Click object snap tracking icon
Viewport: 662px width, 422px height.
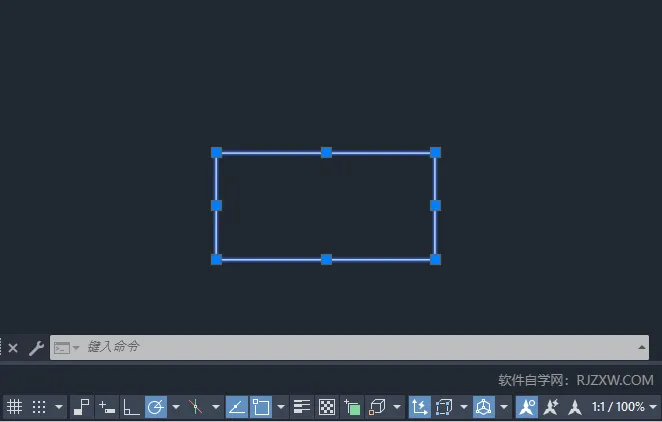click(x=237, y=407)
